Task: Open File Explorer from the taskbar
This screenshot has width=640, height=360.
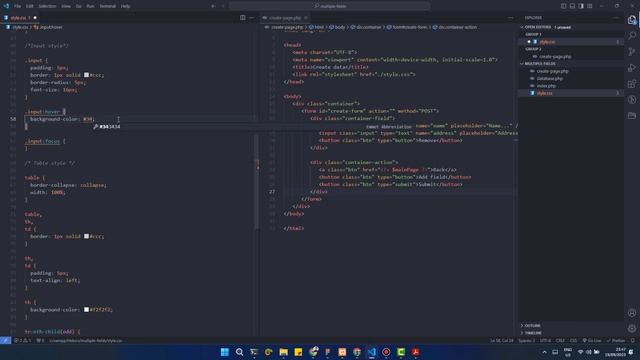Action: [x=284, y=352]
